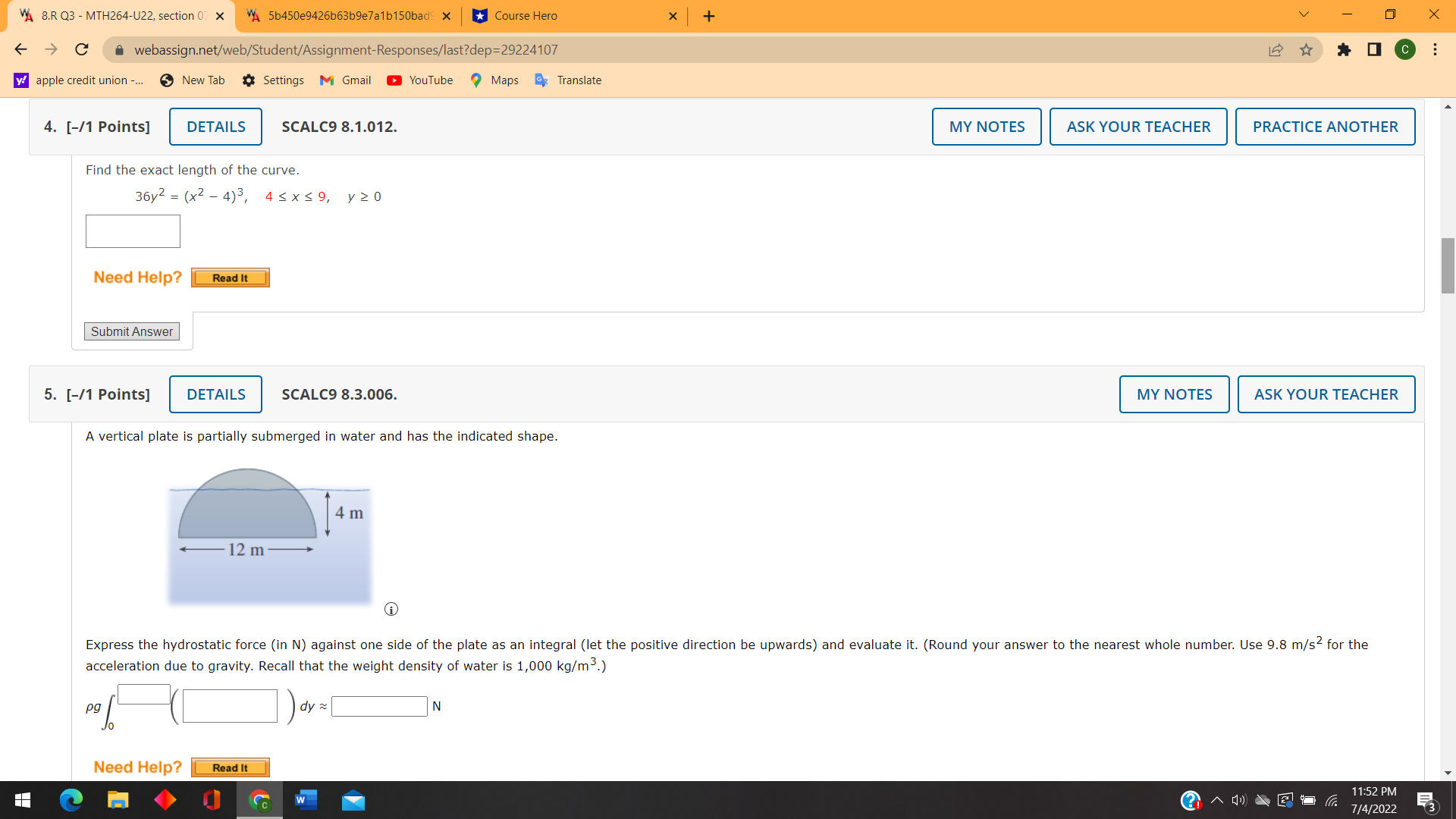Click PRACTICE ANOTHER for problem 4
The height and width of the screenshot is (819, 1456).
1325,127
